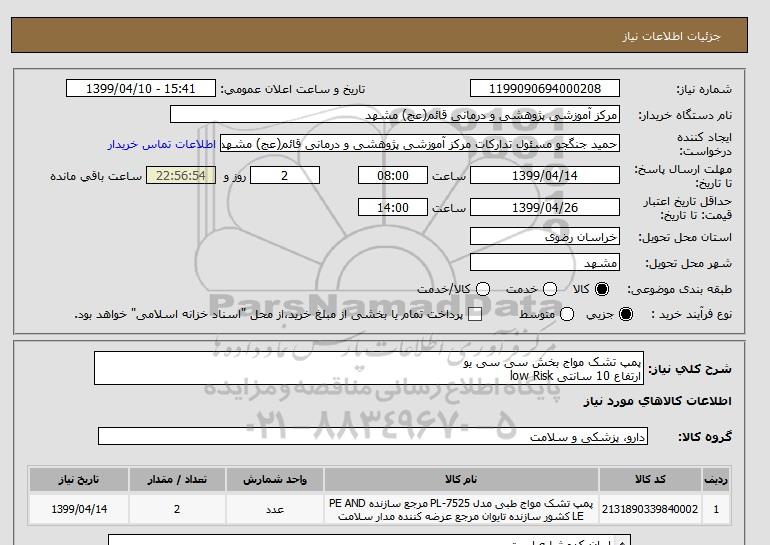Click the جزئیات اطلاعات نیاز header title
Viewport: 770px width, 545px height.
tap(671, 36)
